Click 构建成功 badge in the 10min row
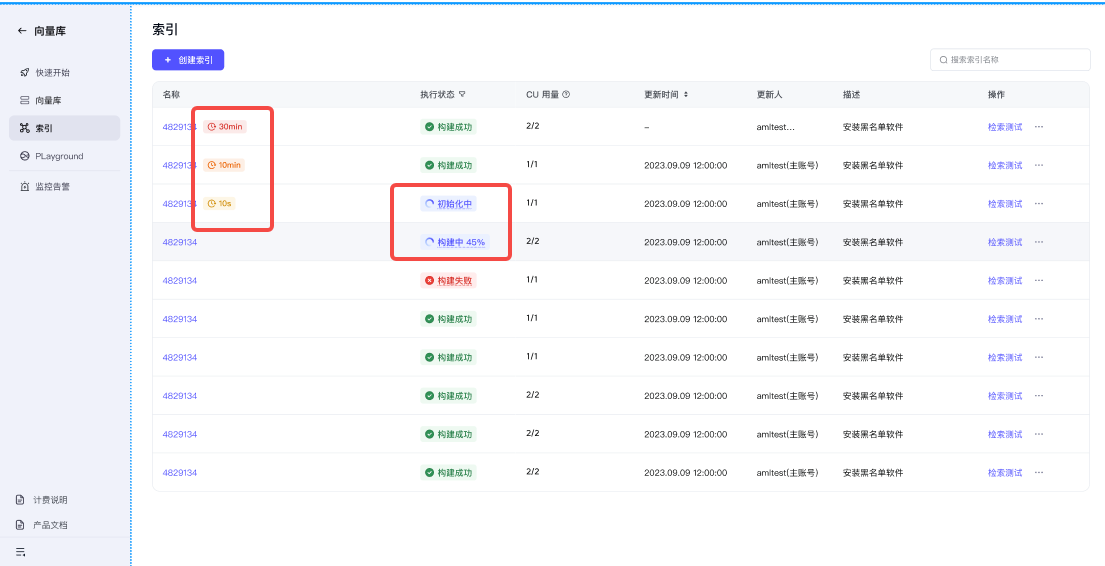 click(448, 165)
